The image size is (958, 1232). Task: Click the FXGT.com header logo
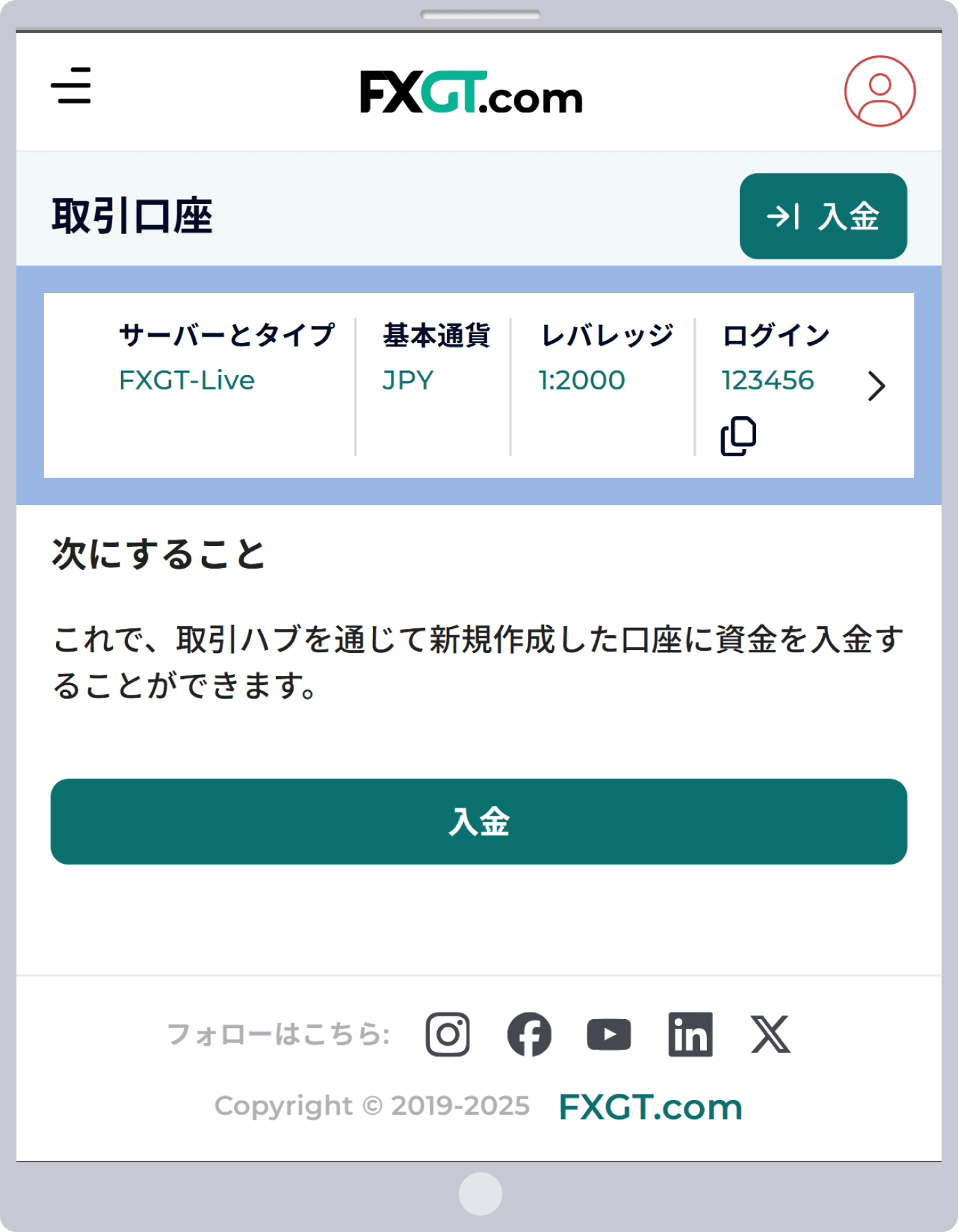[x=471, y=92]
